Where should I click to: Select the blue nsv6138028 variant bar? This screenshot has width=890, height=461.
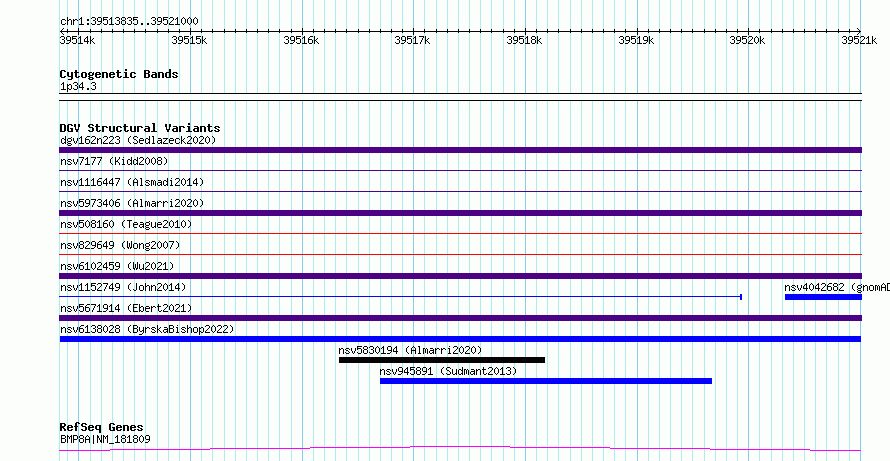[460, 339]
